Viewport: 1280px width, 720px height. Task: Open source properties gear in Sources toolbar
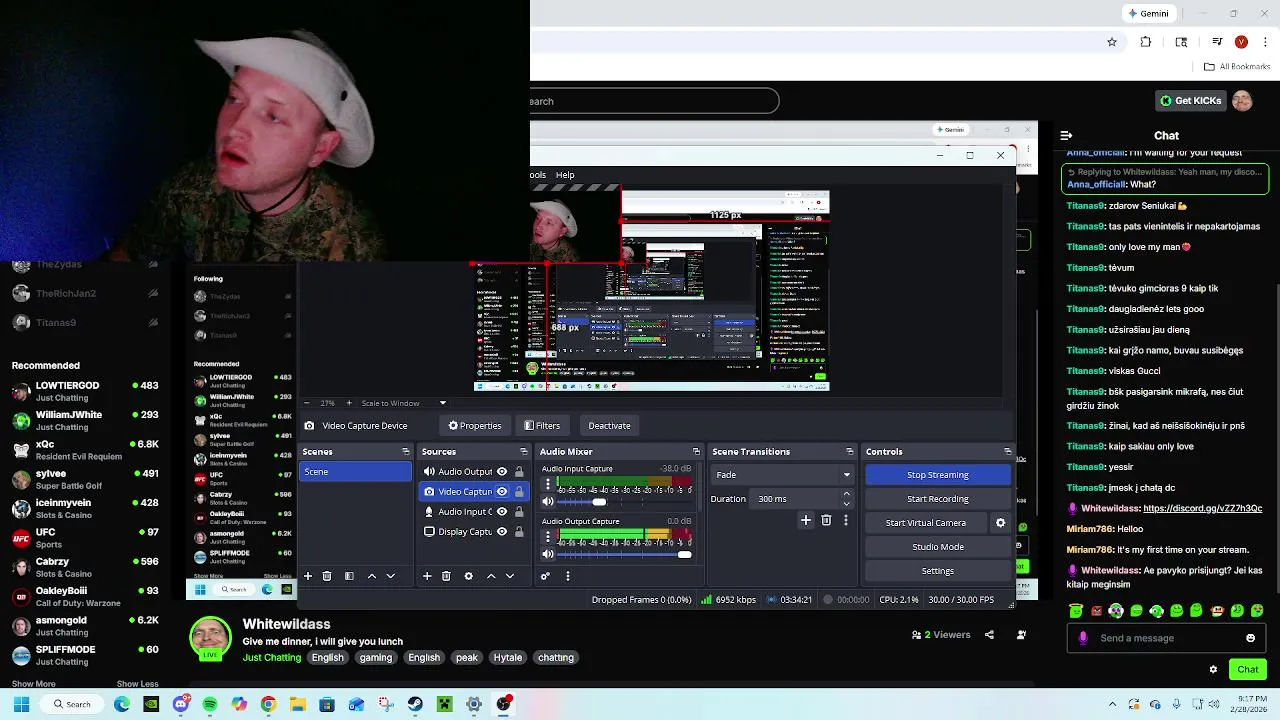[x=468, y=576]
